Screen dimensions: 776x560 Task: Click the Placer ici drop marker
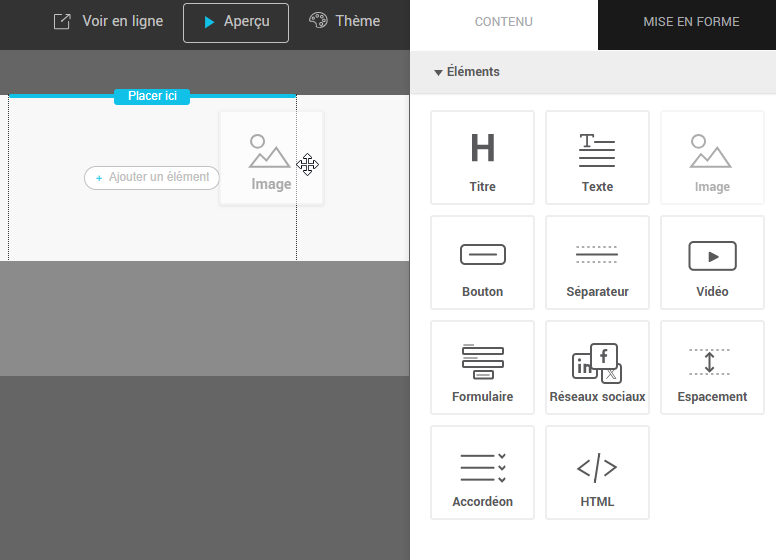[152, 96]
